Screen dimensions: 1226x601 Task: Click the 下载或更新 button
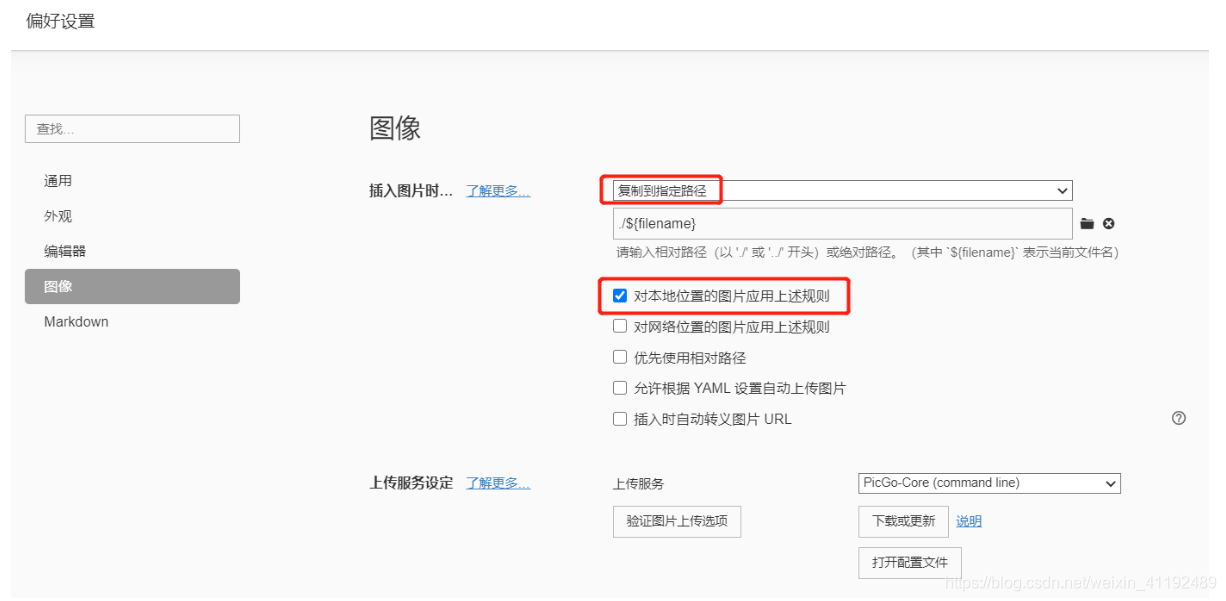pyautogui.click(x=903, y=521)
